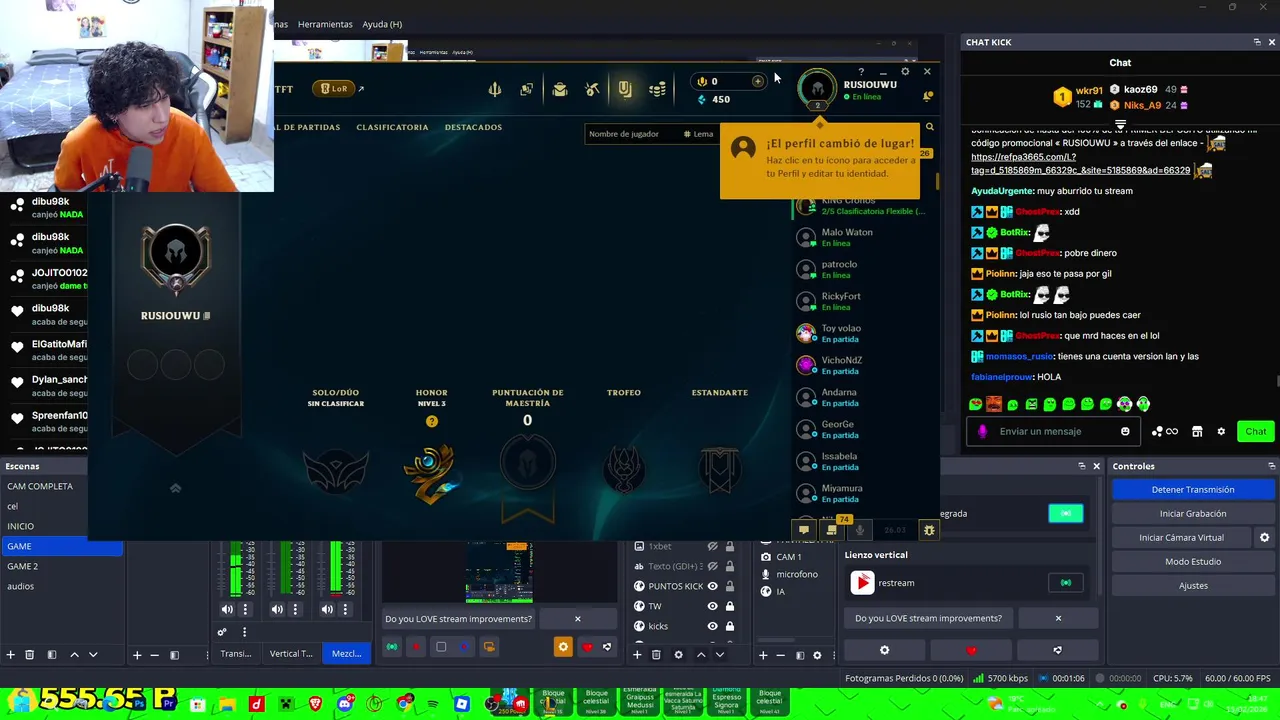Click the Kick chat emoji picker
Image resolution: width=1280 pixels, height=720 pixels.
point(1125,431)
